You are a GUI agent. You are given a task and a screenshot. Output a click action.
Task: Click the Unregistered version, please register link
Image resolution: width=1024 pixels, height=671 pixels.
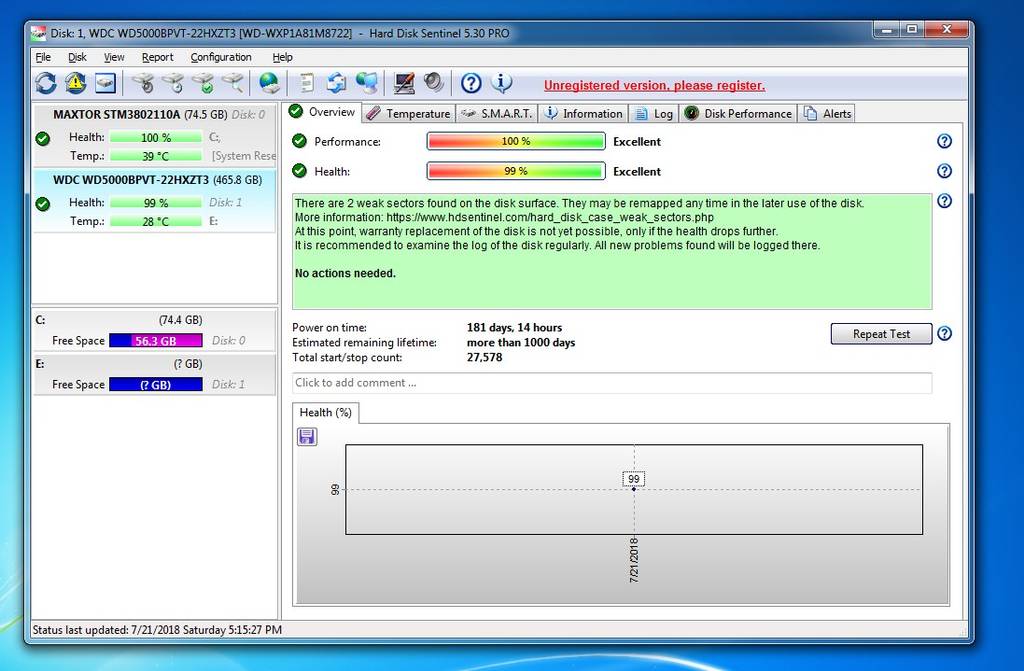click(x=654, y=86)
